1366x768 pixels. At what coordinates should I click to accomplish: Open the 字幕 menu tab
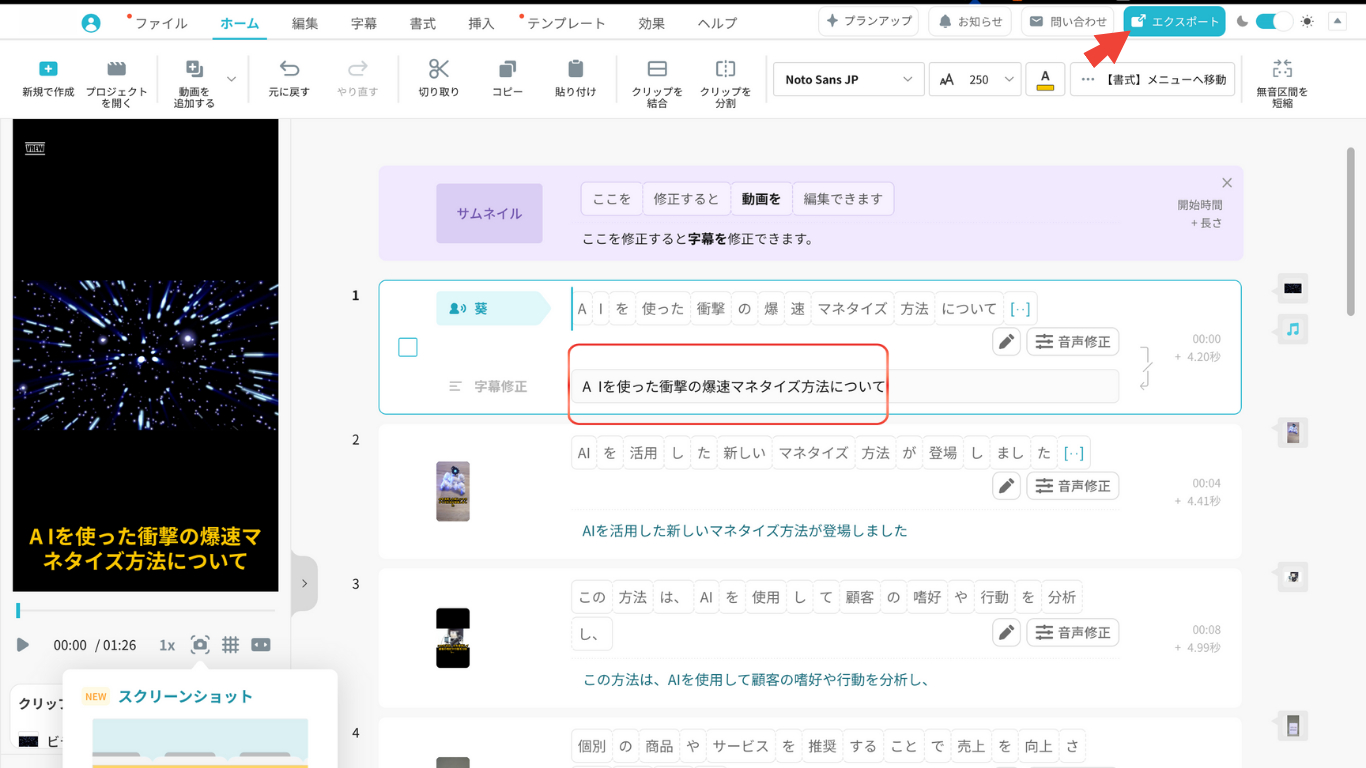364,23
